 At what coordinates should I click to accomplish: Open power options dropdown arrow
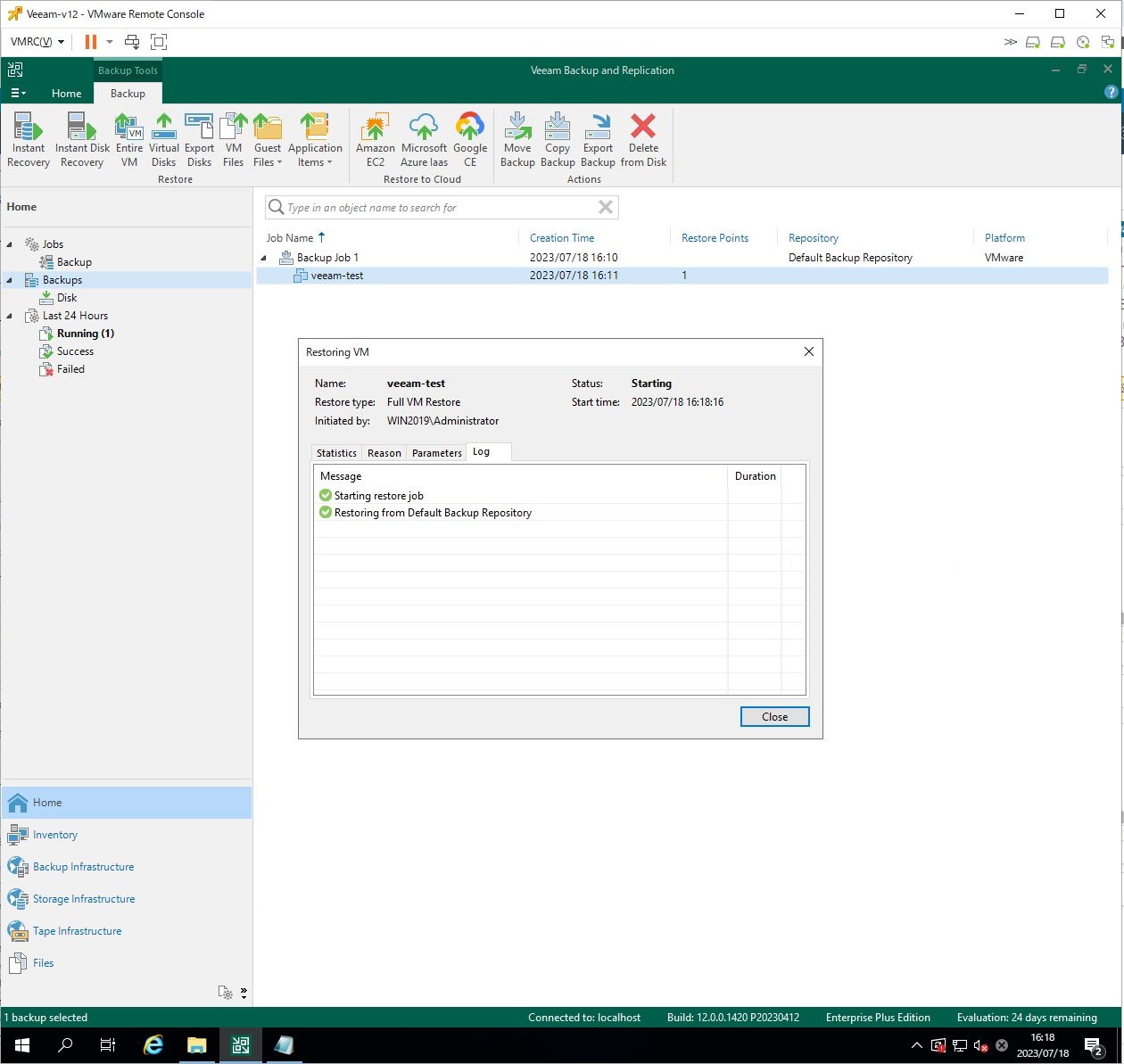[110, 42]
